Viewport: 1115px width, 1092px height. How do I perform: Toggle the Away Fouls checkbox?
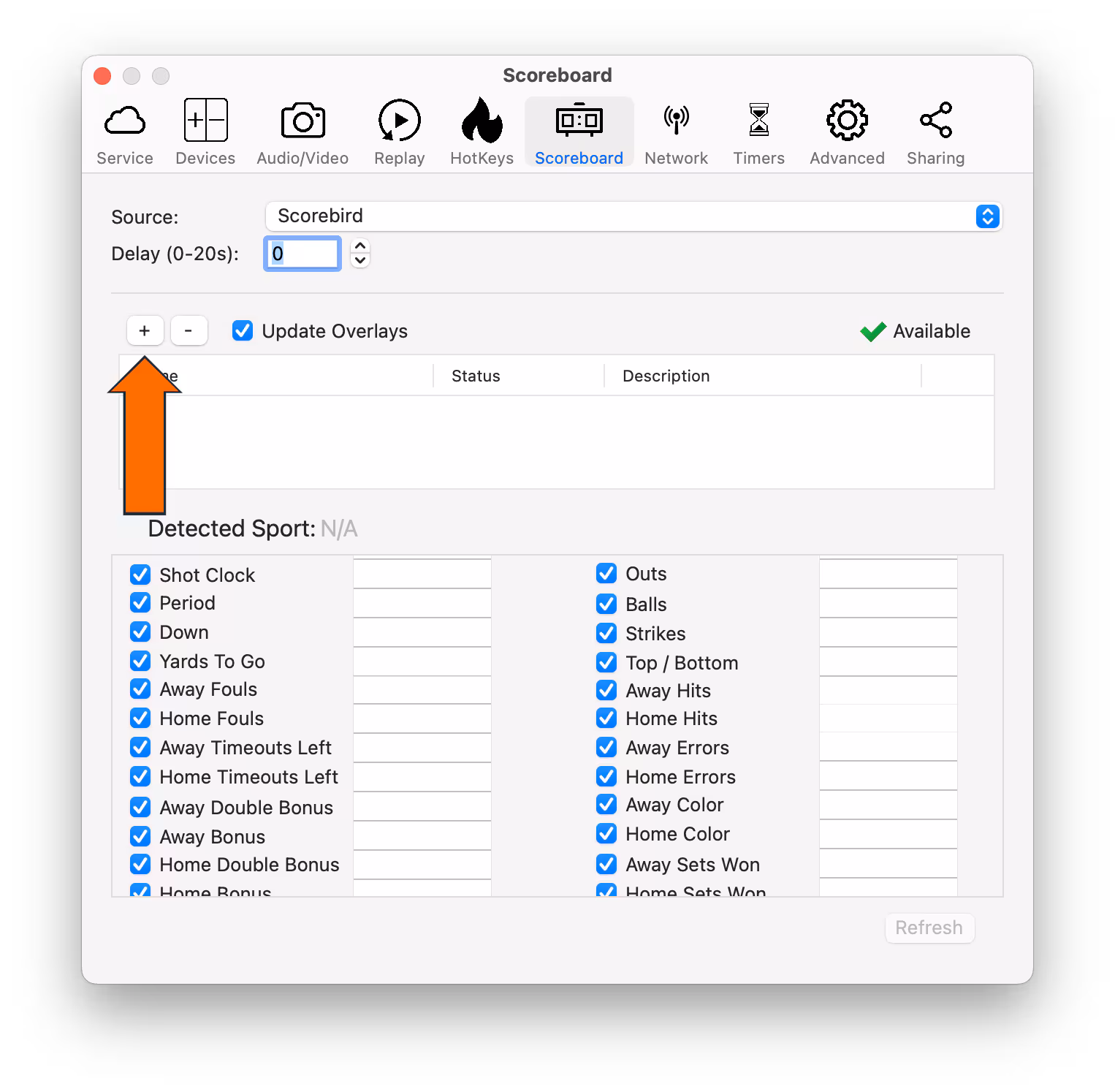click(x=140, y=689)
